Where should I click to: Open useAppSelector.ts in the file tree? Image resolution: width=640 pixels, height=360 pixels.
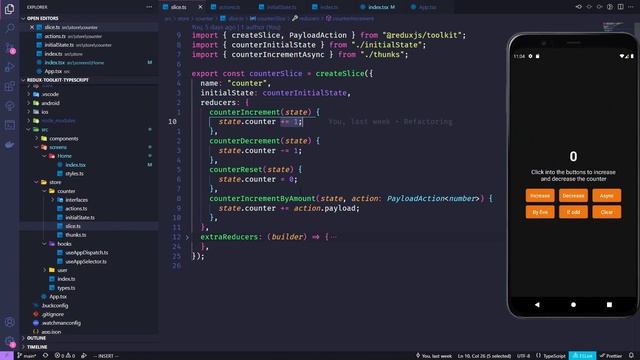(86, 262)
